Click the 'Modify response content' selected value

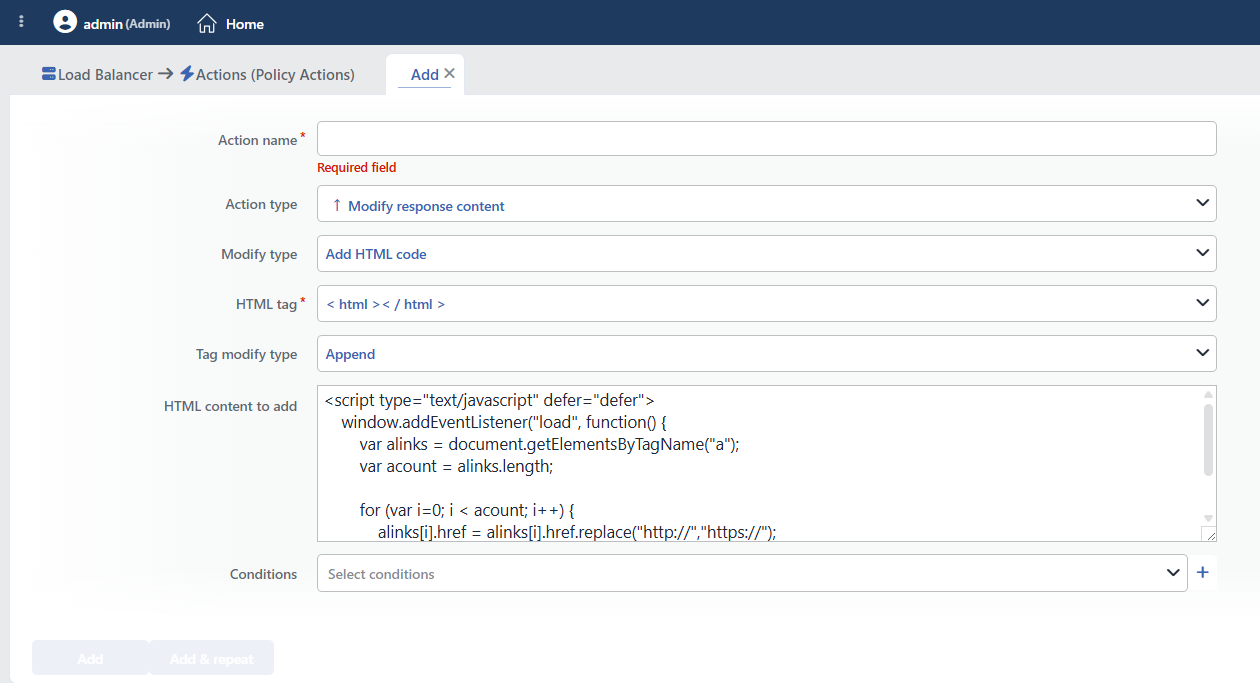pyautogui.click(x=426, y=206)
